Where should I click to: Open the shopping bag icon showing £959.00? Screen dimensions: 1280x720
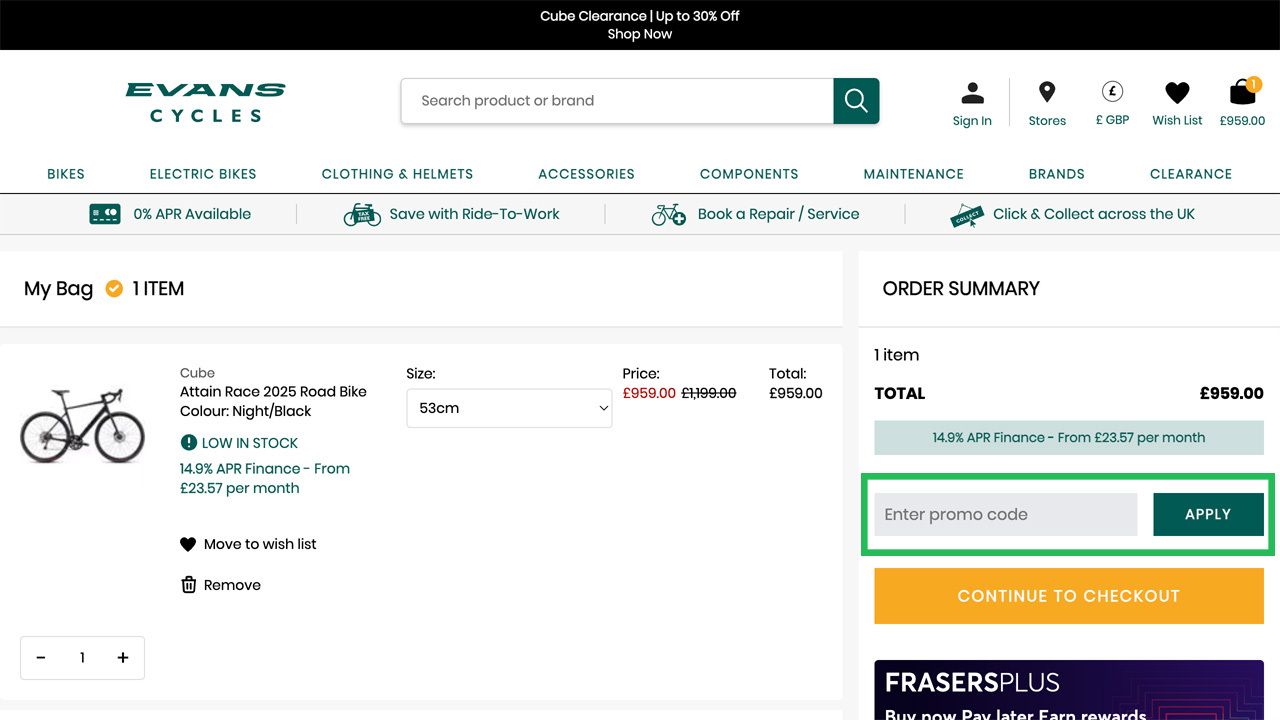pos(1242,92)
